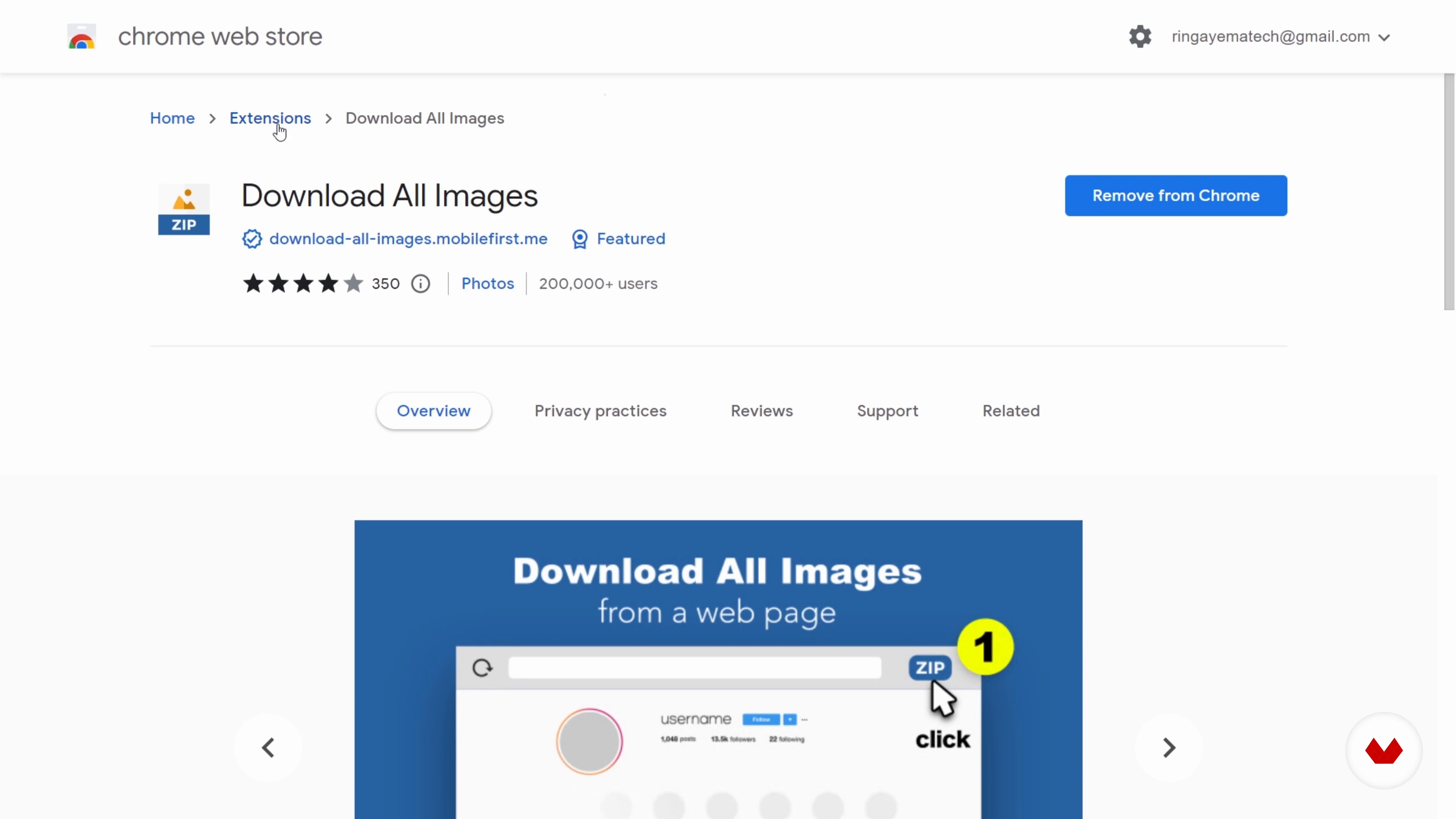
Task: Click the chrome web store title text
Action: pyautogui.click(x=220, y=37)
